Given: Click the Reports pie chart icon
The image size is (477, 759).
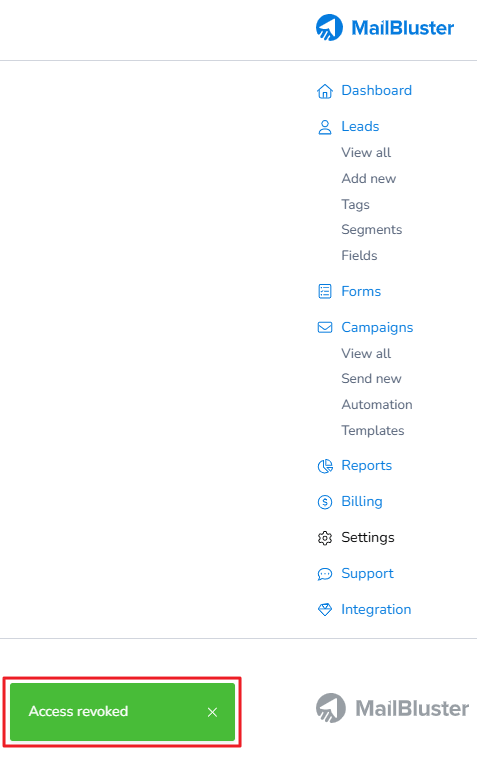Looking at the screenshot, I should pyautogui.click(x=325, y=466).
